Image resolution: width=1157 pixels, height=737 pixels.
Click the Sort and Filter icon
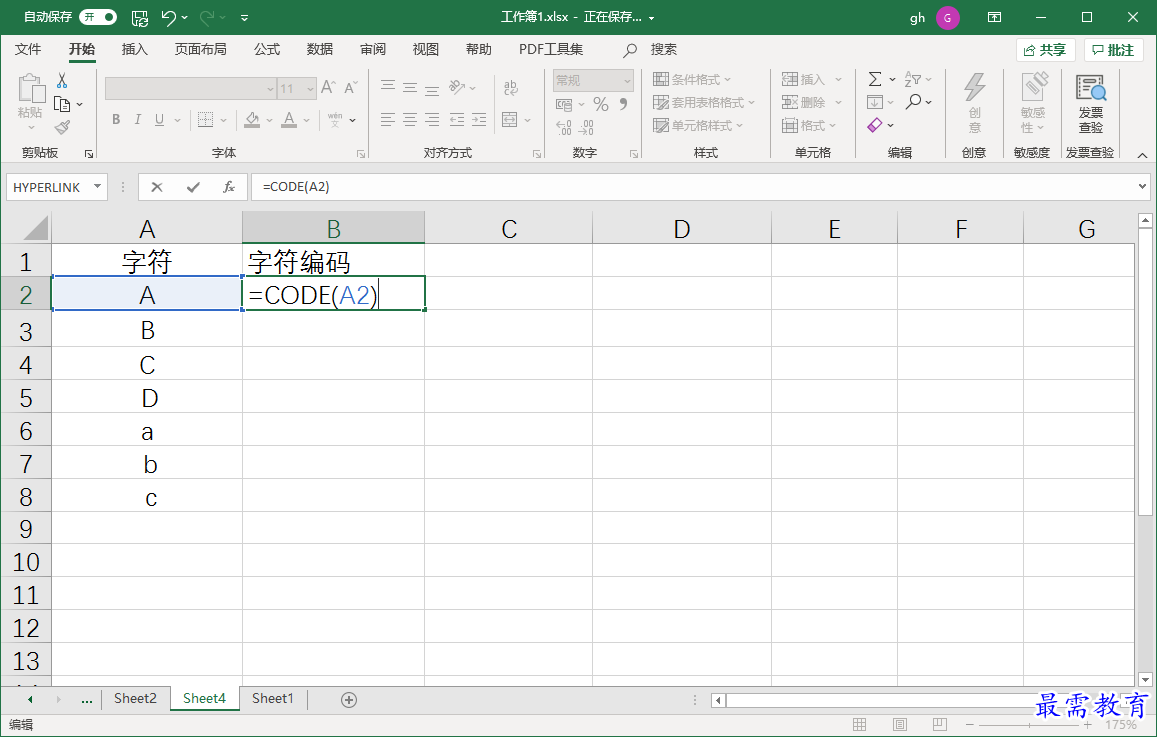point(913,79)
